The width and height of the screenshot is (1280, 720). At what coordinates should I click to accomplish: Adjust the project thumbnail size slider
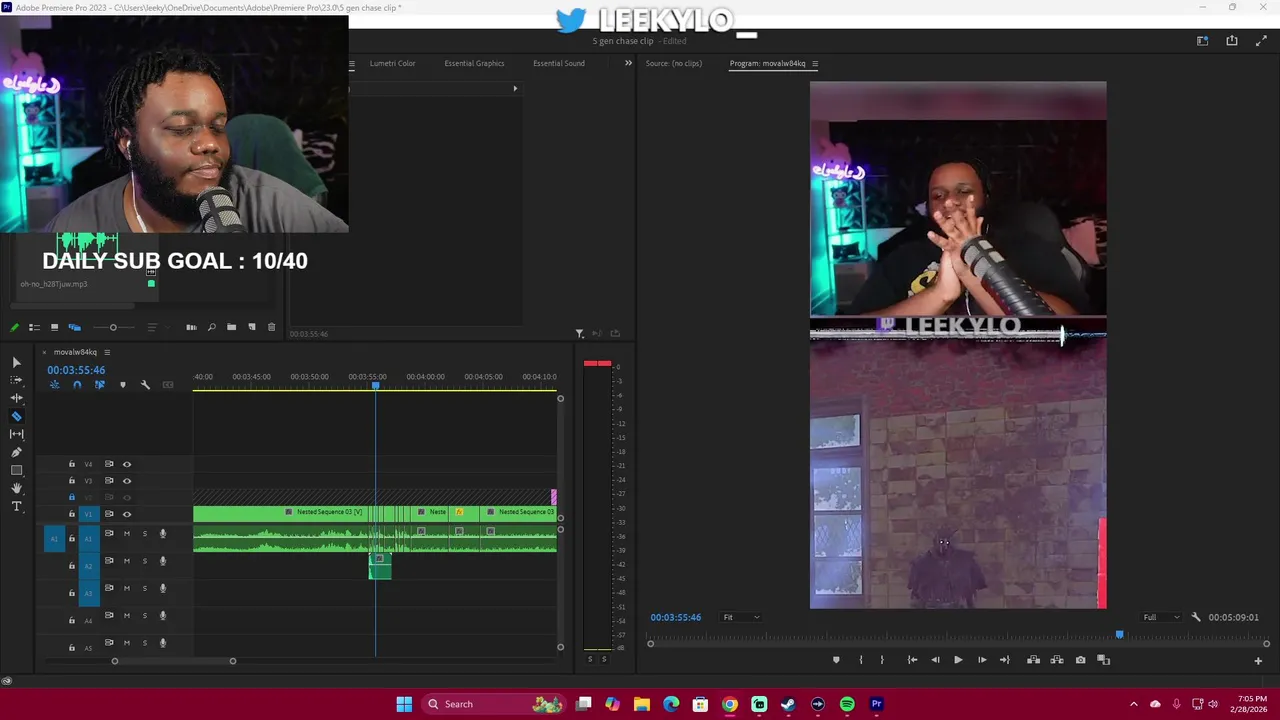click(x=113, y=327)
